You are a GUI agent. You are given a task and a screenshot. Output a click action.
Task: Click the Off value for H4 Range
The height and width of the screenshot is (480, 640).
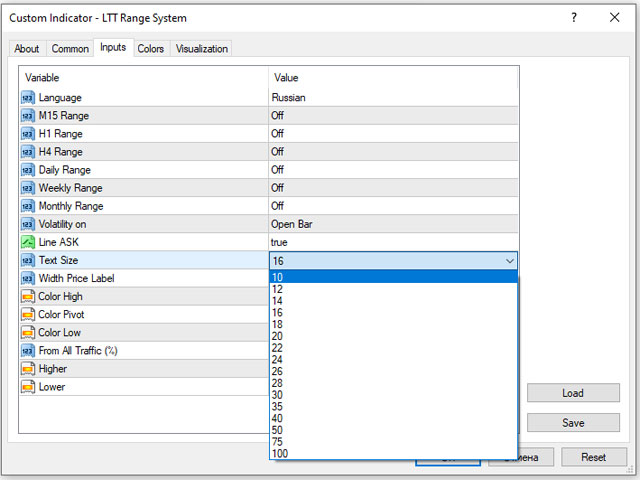point(278,151)
